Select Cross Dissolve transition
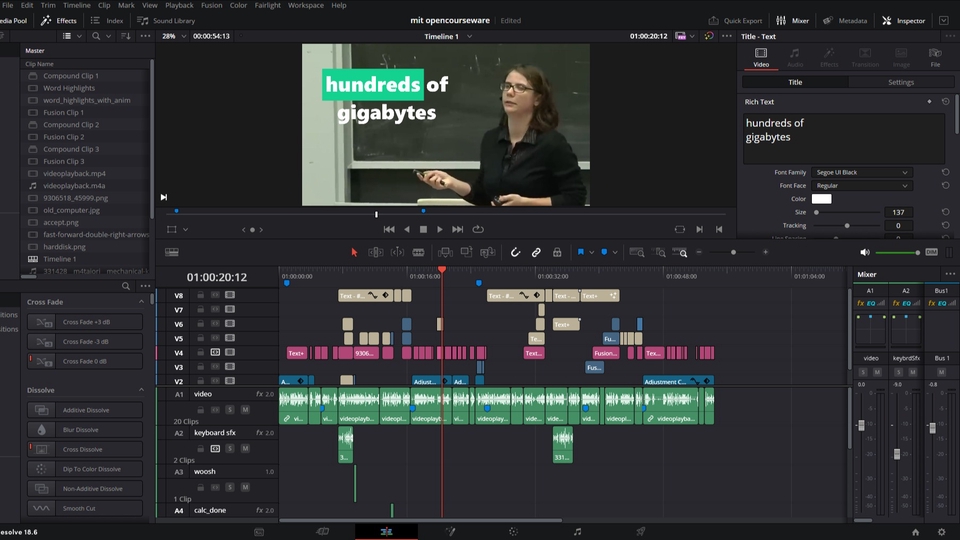960x540 pixels. (x=85, y=449)
